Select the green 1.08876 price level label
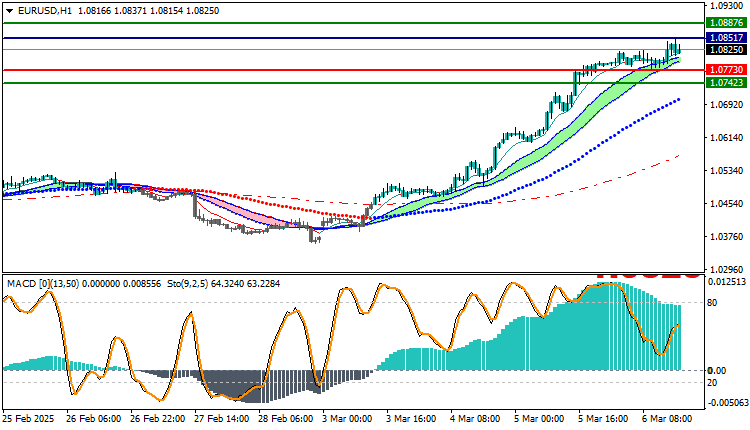This screenshot has height=430, width=750. pos(726,22)
